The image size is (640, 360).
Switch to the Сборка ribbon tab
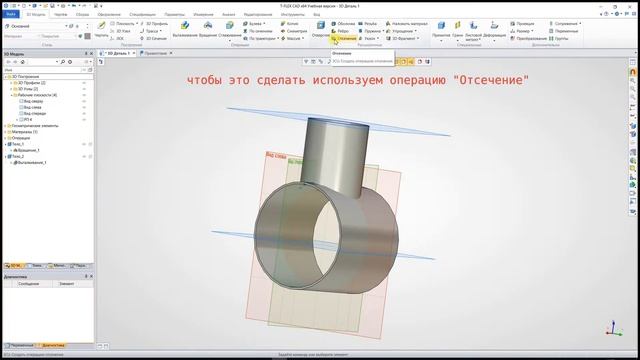pyautogui.click(x=82, y=14)
